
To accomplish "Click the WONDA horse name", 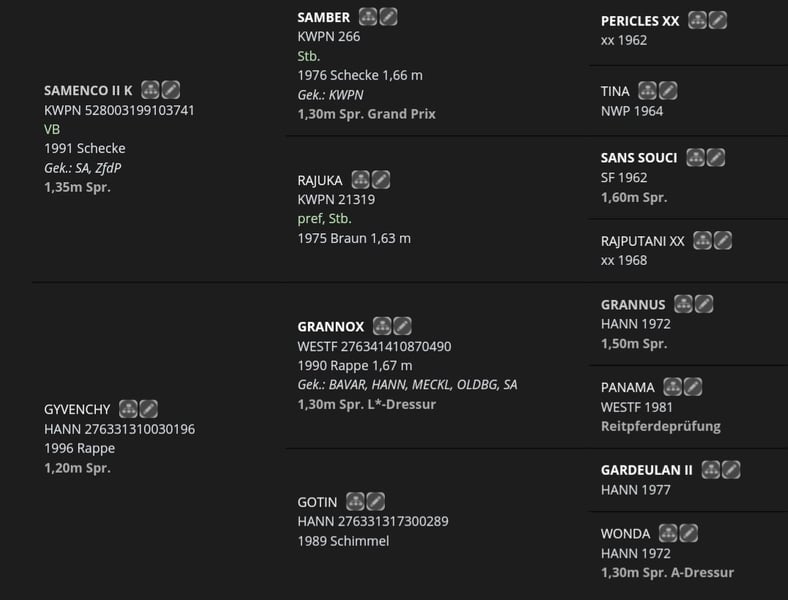I will pos(625,534).
